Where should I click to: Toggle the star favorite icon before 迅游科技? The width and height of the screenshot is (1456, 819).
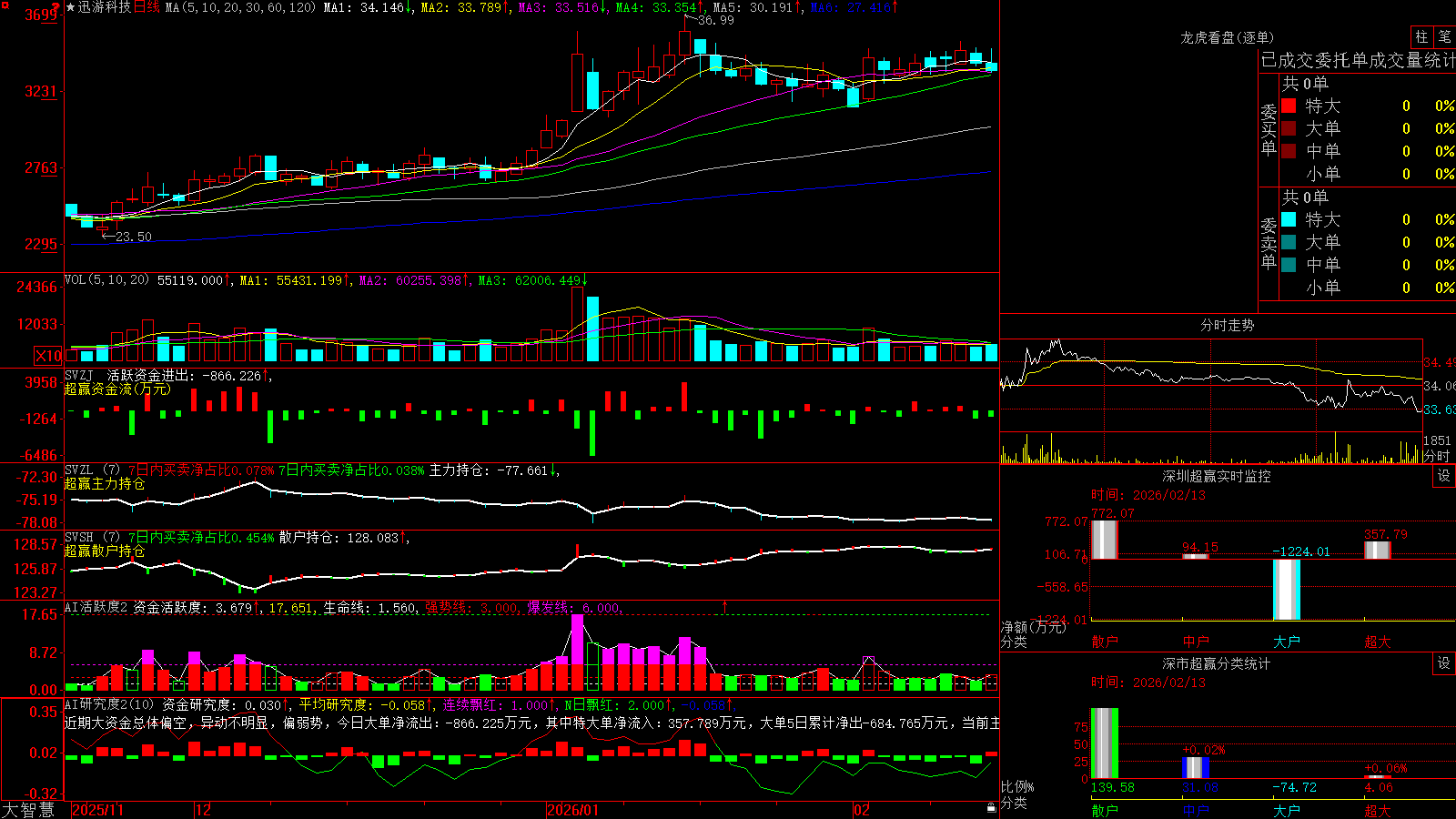pos(70,7)
